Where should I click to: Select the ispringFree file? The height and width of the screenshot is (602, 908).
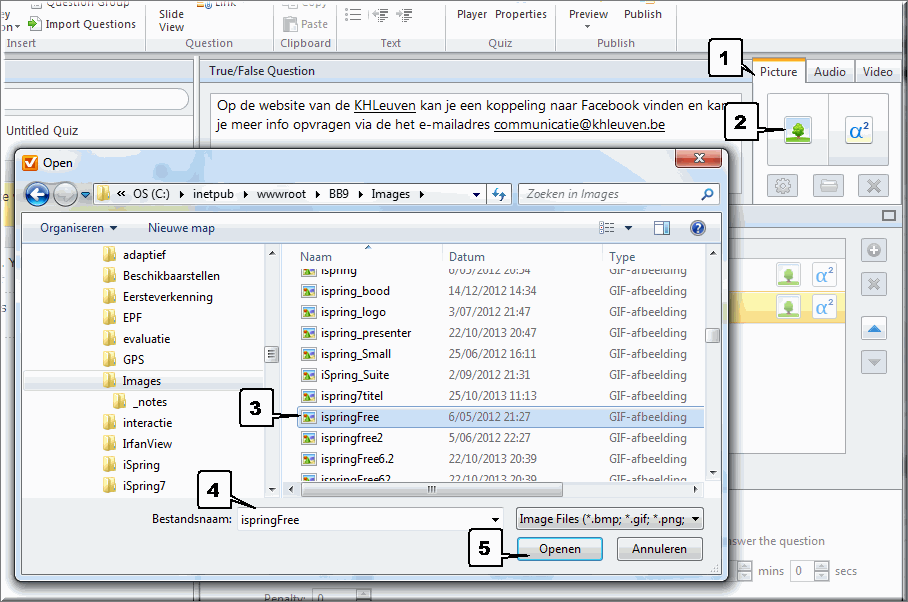tap(500, 417)
